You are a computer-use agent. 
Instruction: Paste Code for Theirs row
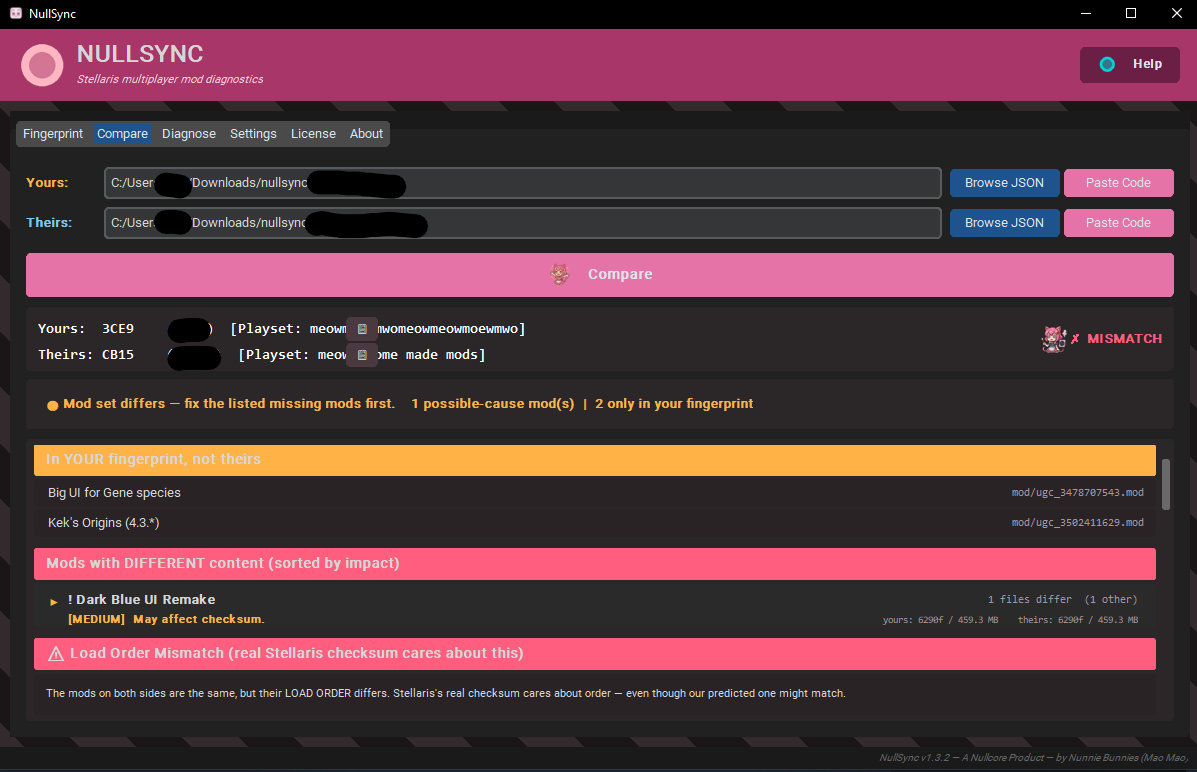coord(1118,222)
